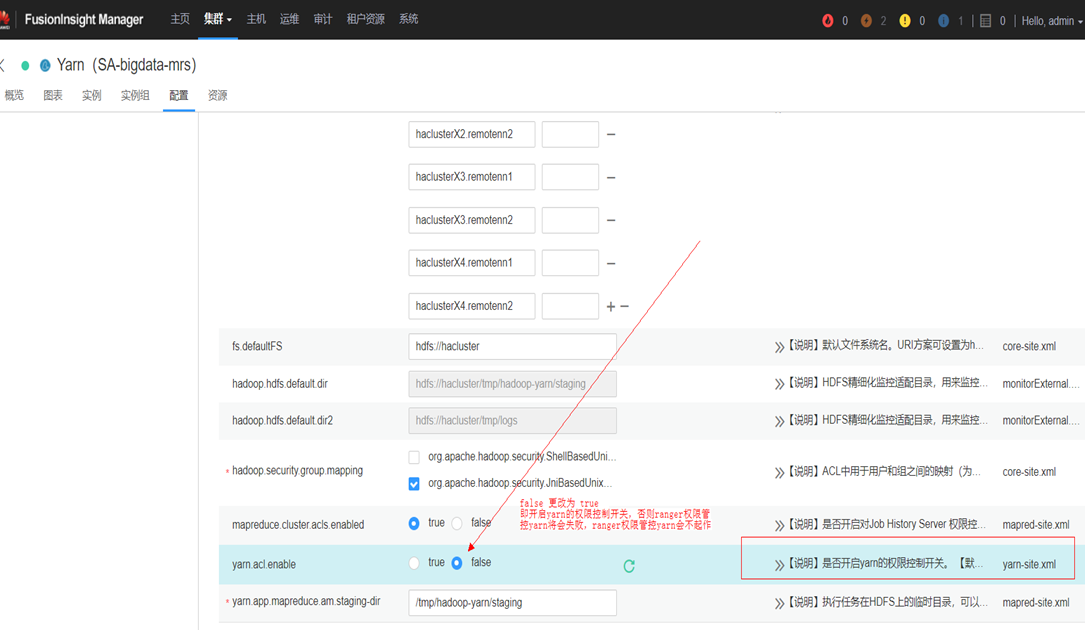1085x630 pixels.
Task: Switch to the 概览 tab
Action: tap(14, 96)
